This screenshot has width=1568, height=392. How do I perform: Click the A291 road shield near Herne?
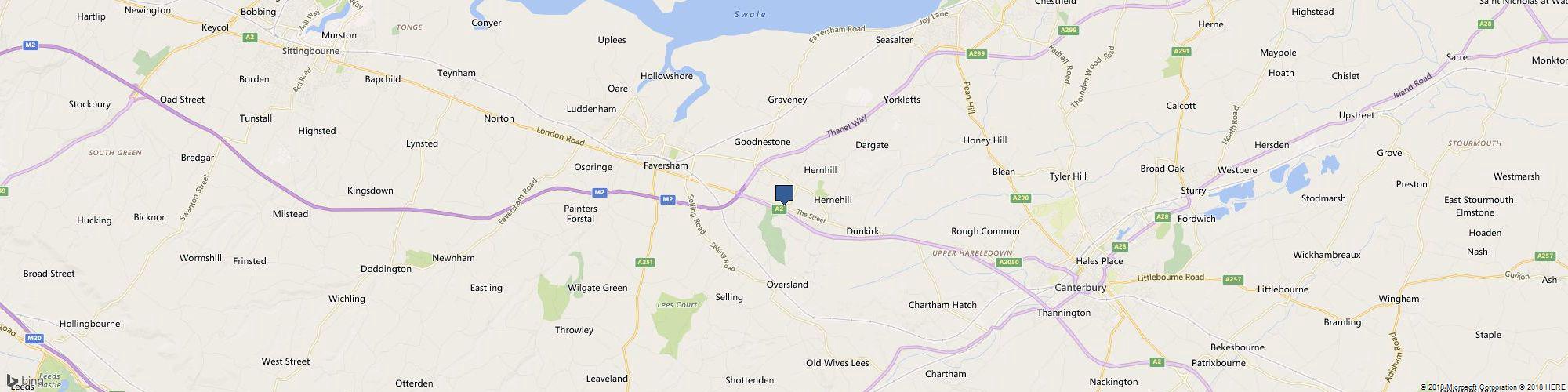click(x=1181, y=51)
